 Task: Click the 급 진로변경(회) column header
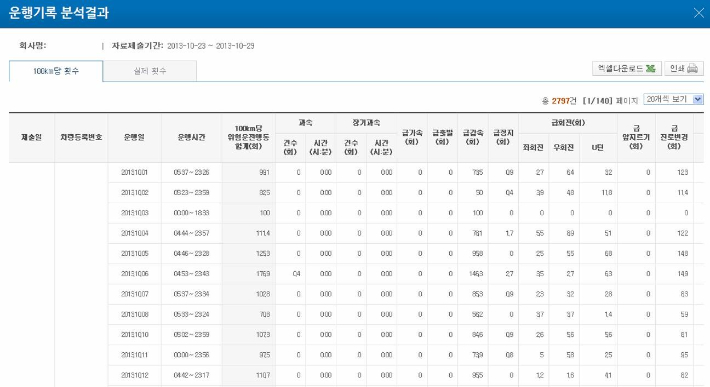click(674, 137)
